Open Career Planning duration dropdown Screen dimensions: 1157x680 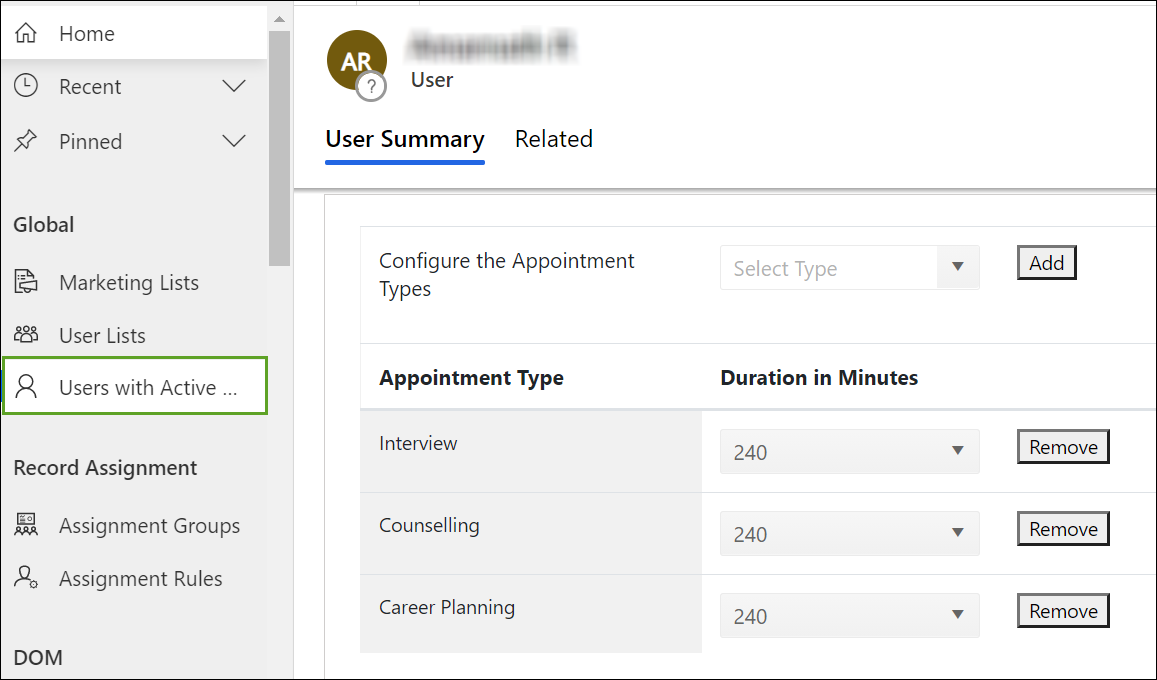click(x=849, y=615)
